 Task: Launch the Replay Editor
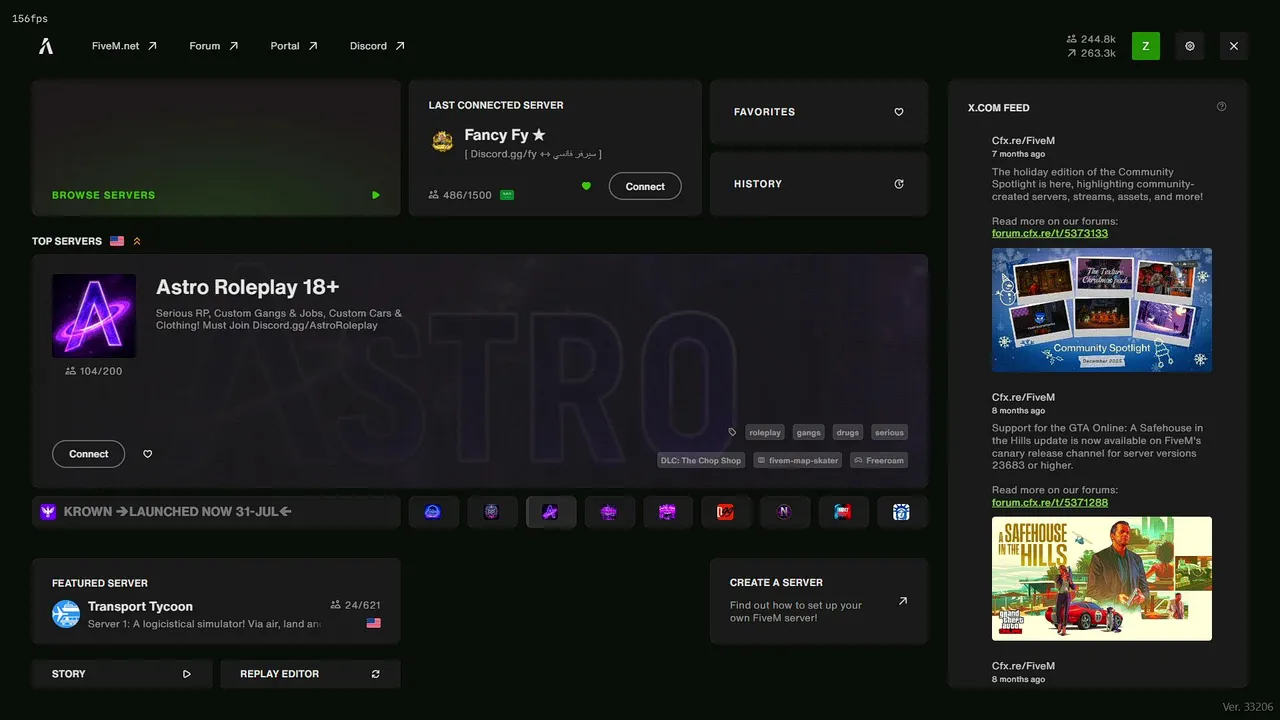click(310, 674)
